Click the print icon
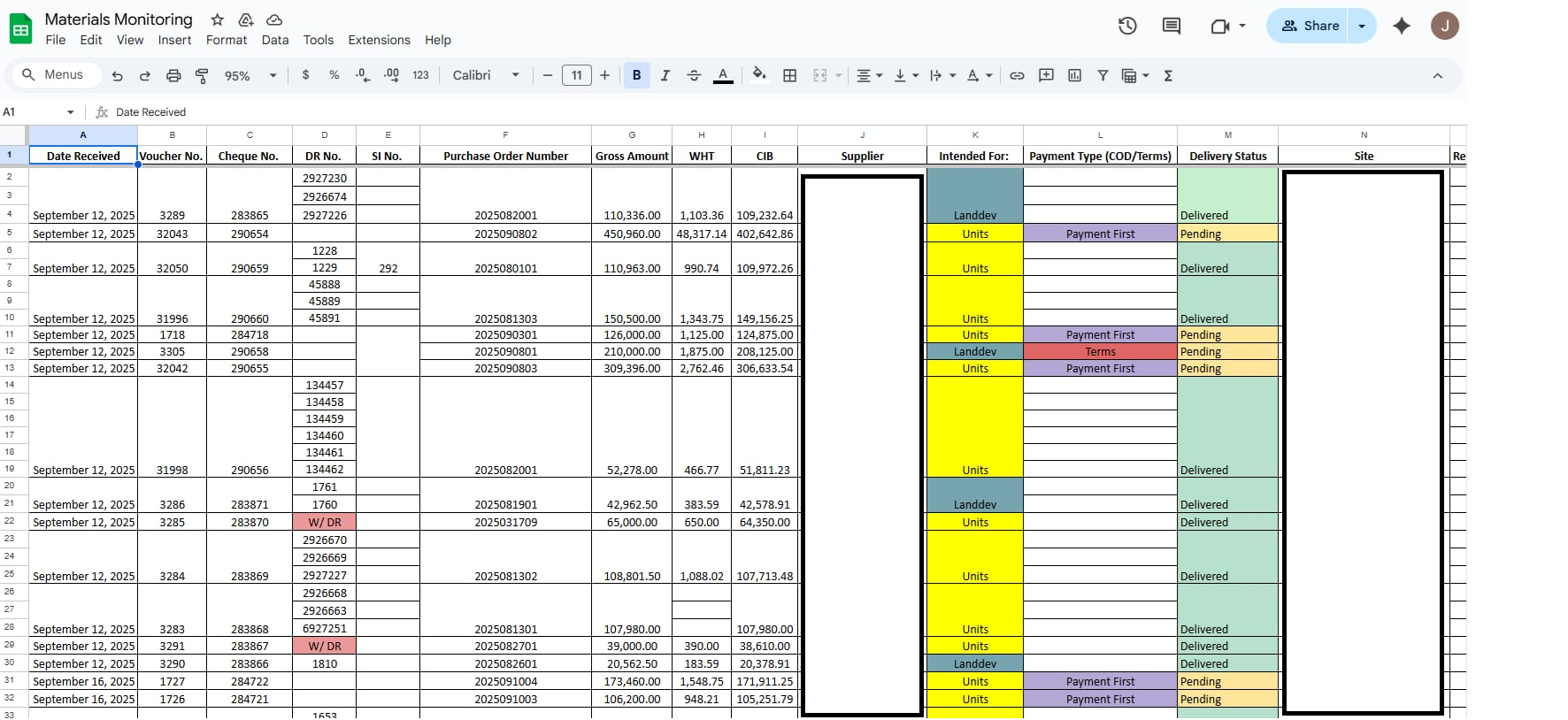1568x720 pixels. 173,76
